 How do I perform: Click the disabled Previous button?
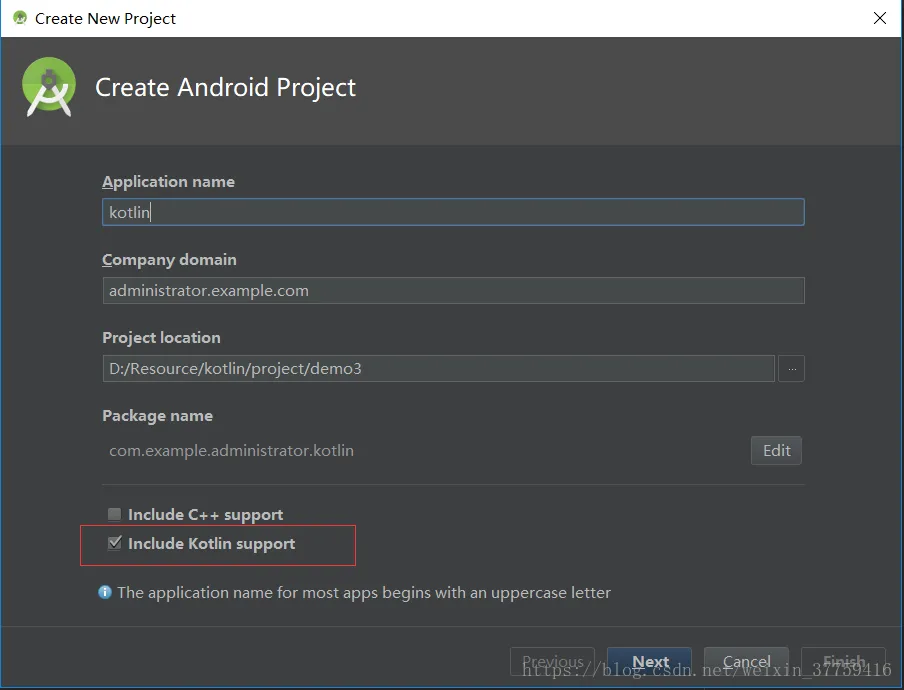click(x=552, y=661)
